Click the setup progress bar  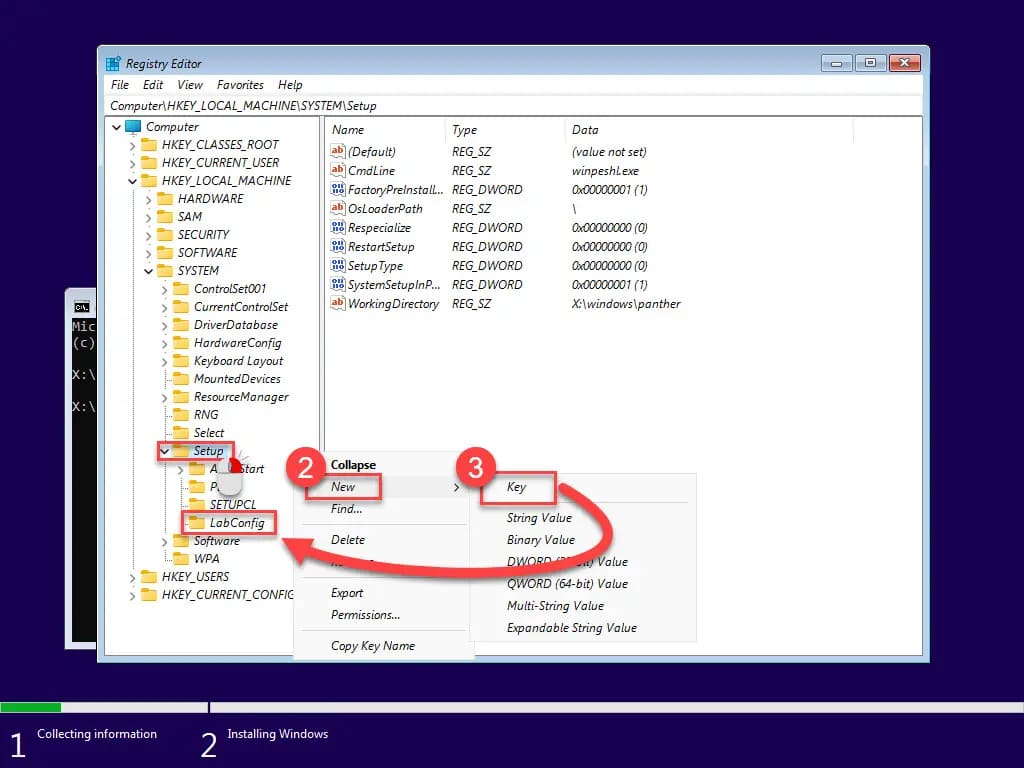coord(512,708)
